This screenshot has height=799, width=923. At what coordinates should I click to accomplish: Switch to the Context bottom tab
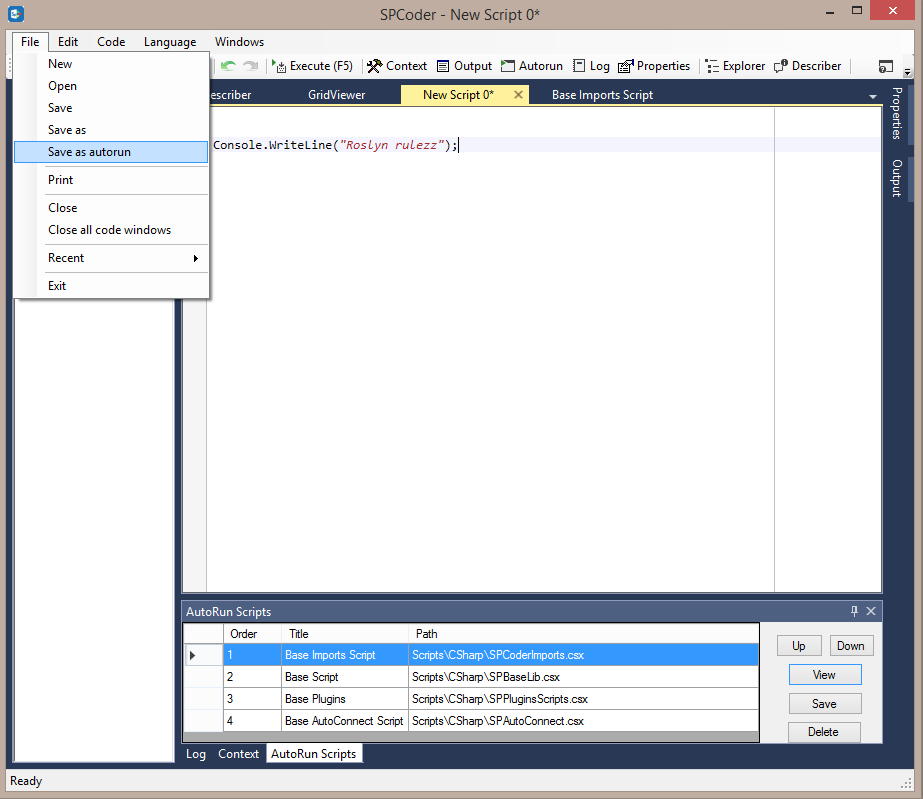click(x=238, y=754)
